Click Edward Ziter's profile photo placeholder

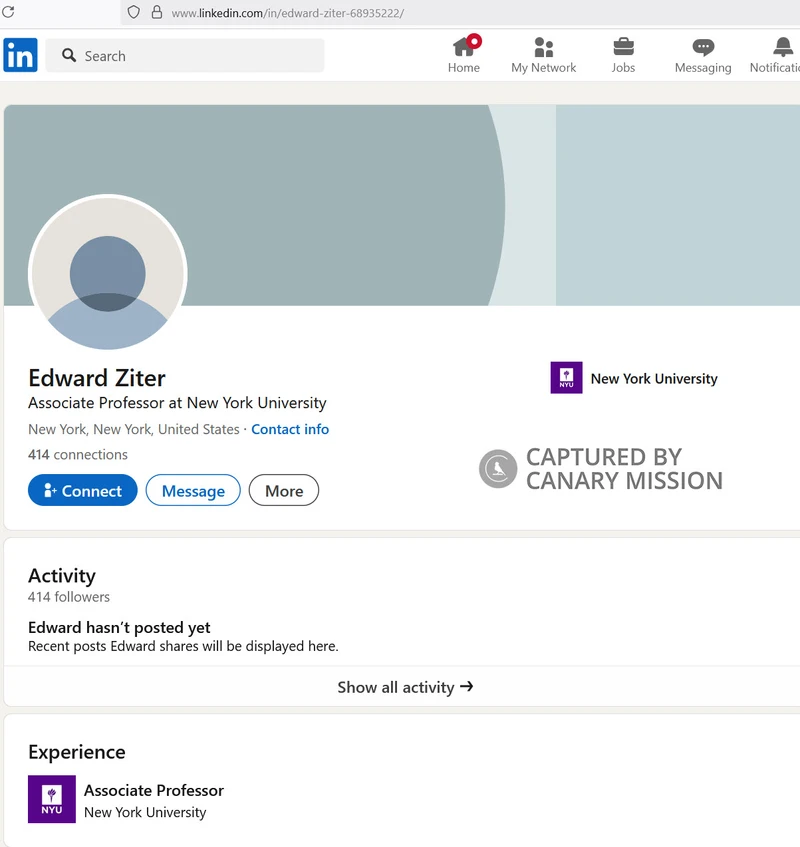[108, 274]
